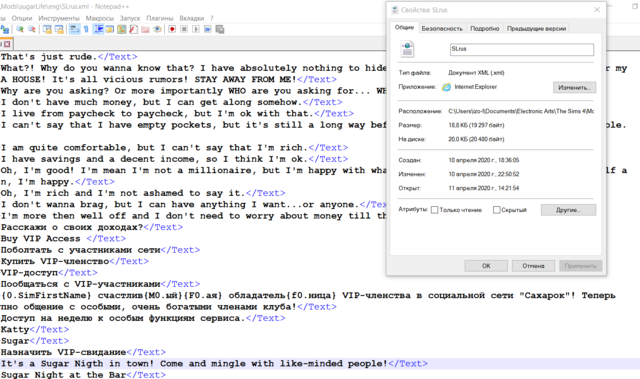Click Folder as Workspace icon
The height and width of the screenshot is (379, 640).
[145, 29]
